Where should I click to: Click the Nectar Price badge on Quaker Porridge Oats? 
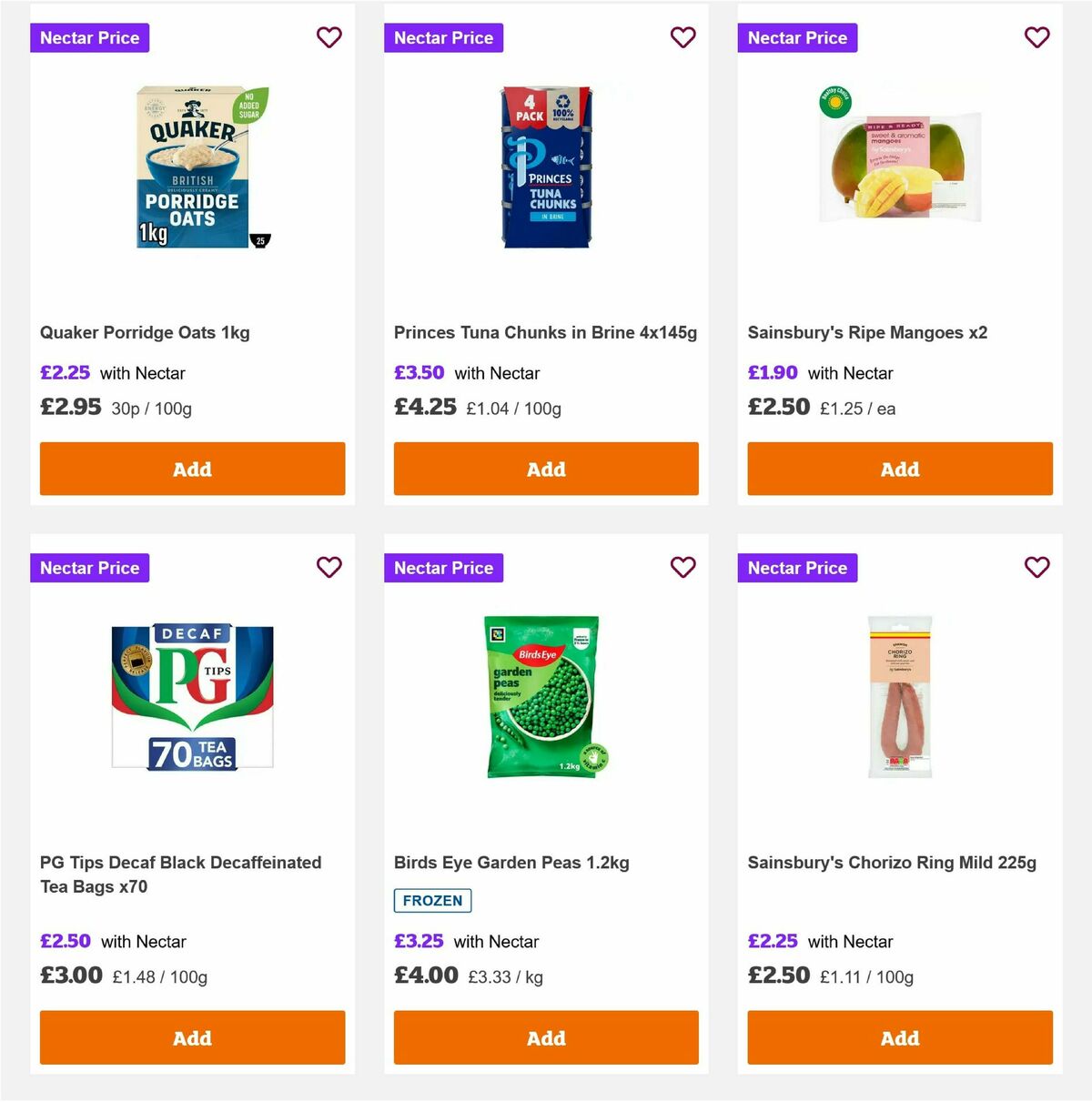point(89,37)
